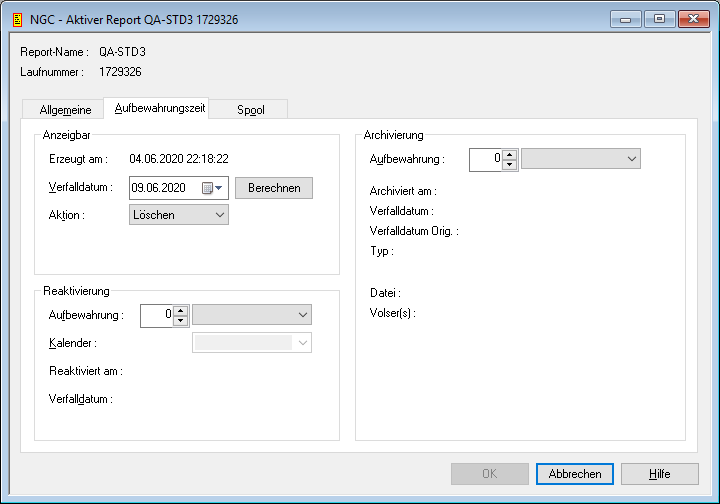The image size is (720, 504).
Task: Click into the Verfalldatum date field
Action: [166, 188]
